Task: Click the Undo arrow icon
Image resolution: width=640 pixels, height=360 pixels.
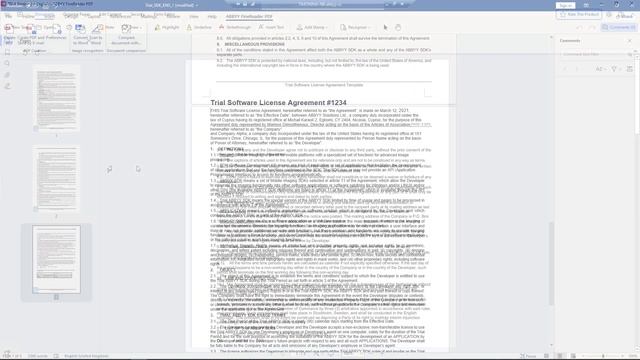Action: (580, 27)
